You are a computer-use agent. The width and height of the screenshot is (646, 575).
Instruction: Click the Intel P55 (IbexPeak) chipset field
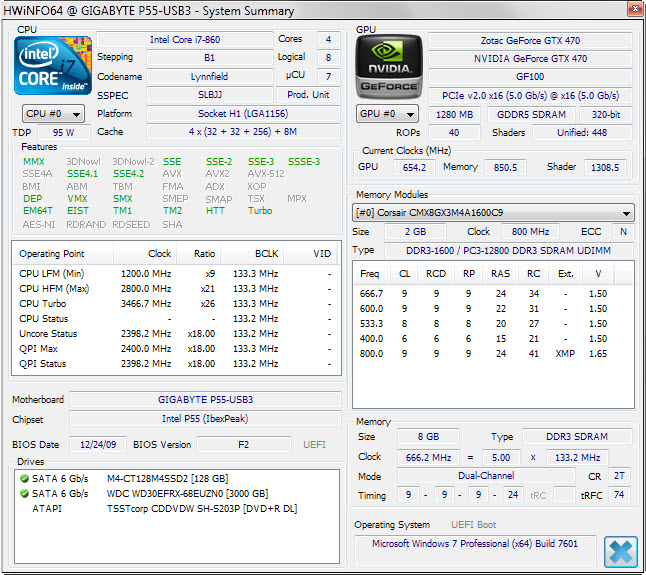point(205,419)
